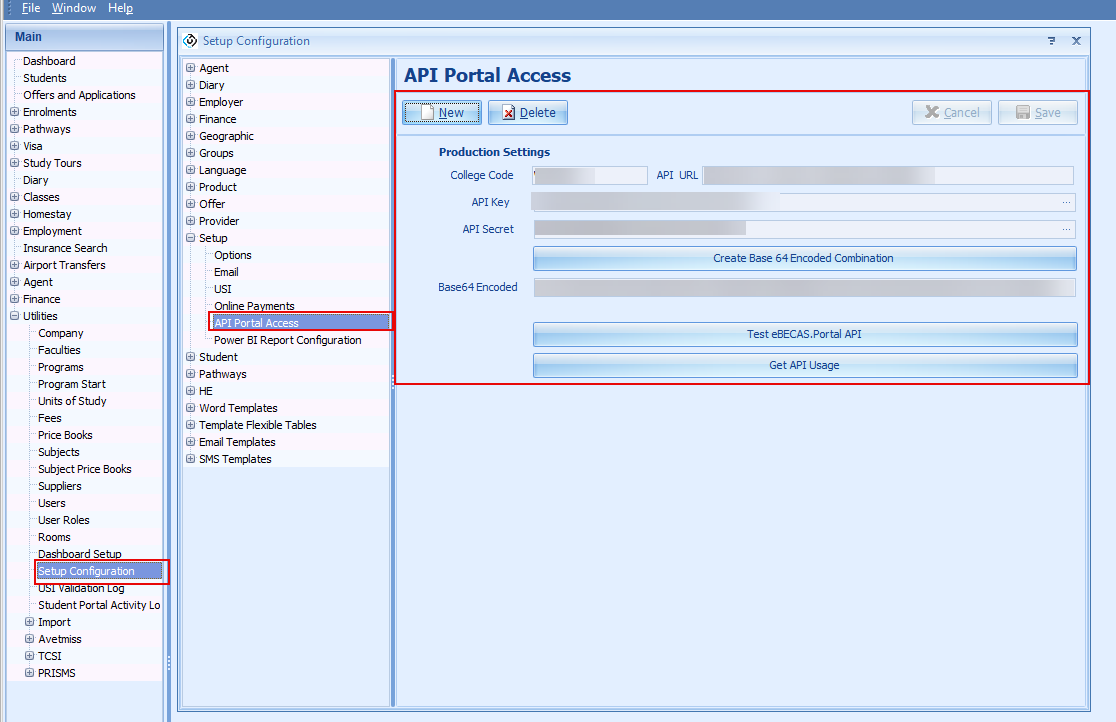Expand the Avetmiss node
Image resolution: width=1116 pixels, height=722 pixels.
(x=29, y=639)
